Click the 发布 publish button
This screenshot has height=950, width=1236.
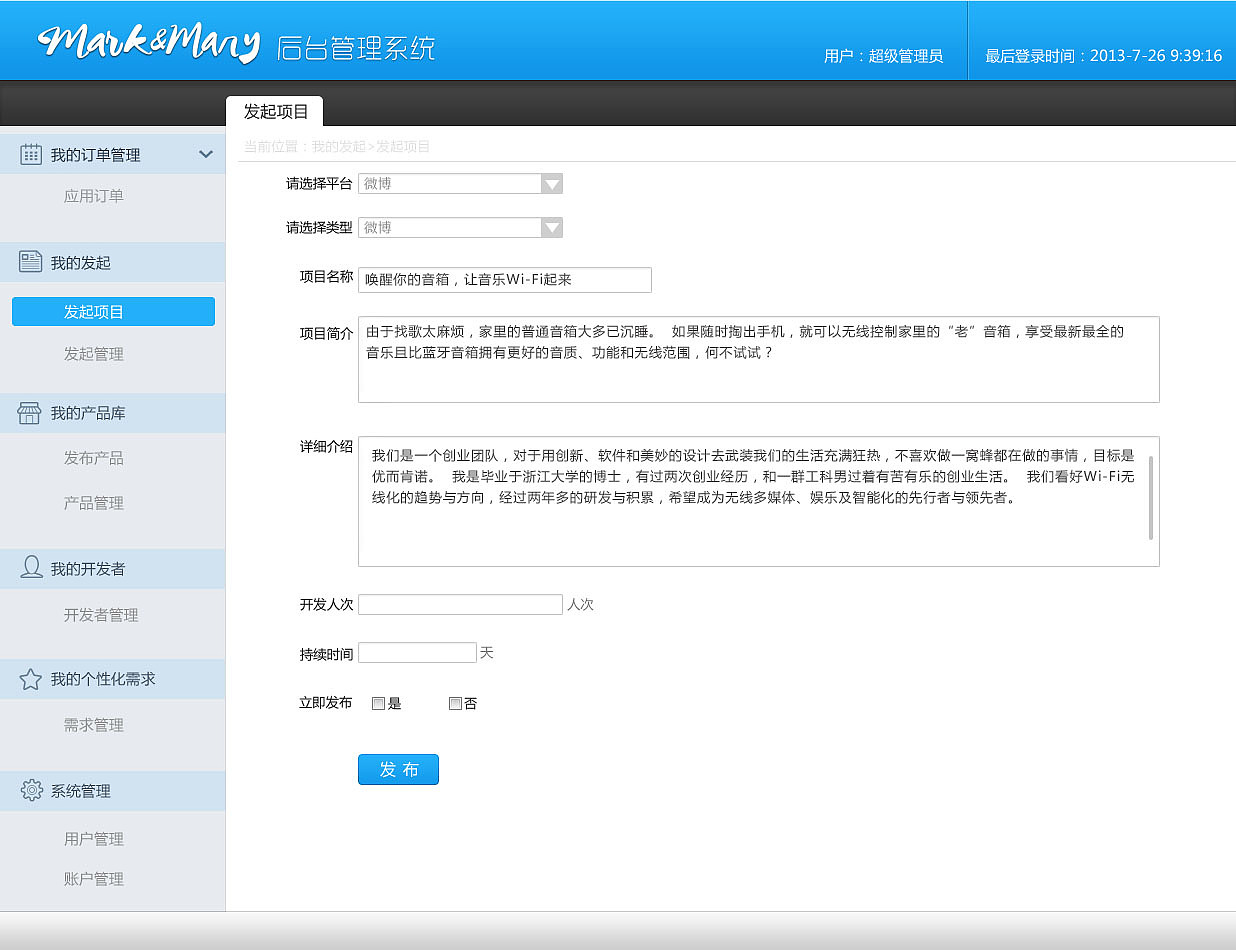pyautogui.click(x=398, y=769)
